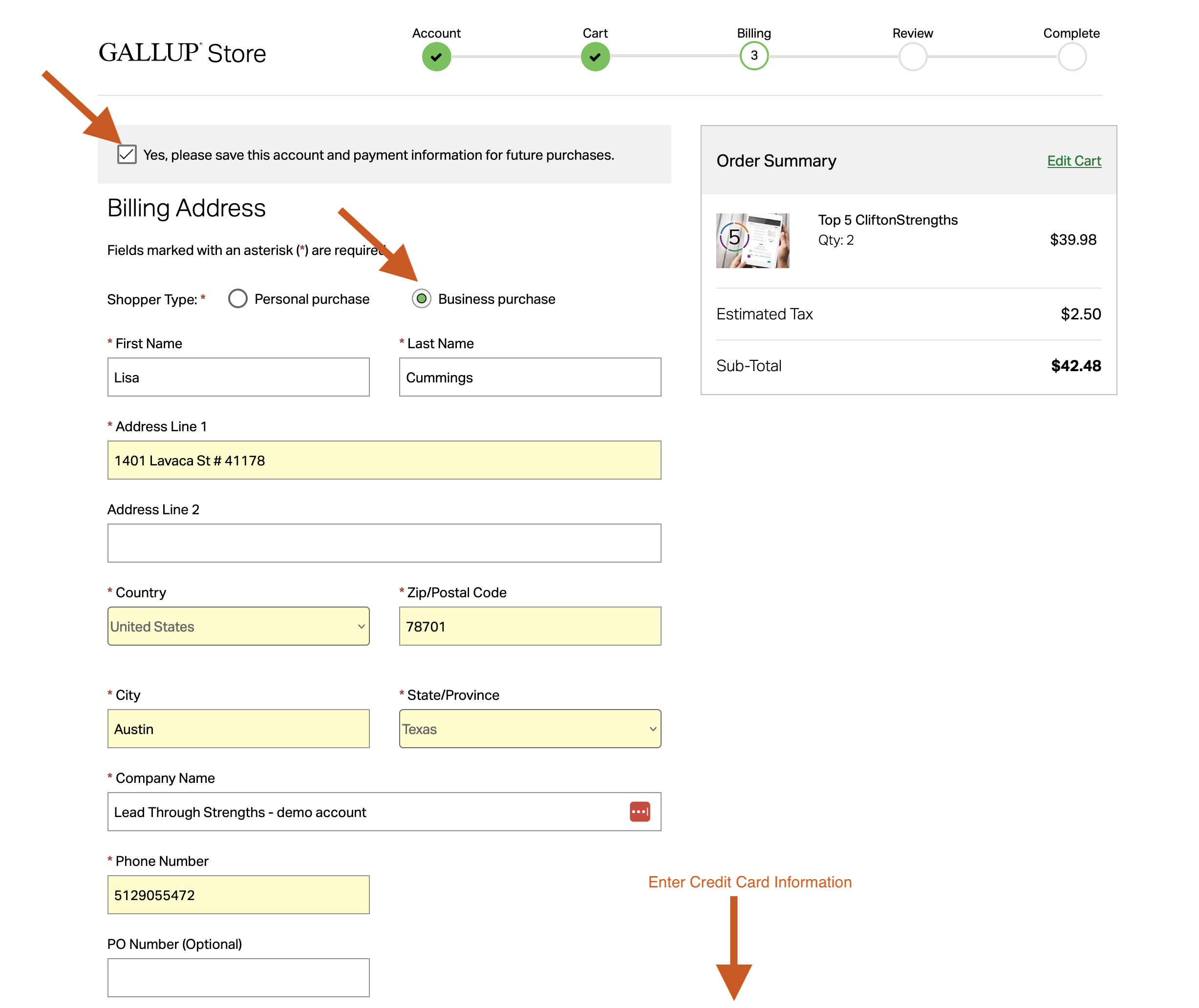Select the Business purchase radio button
The height and width of the screenshot is (1008, 1199).
(x=421, y=298)
